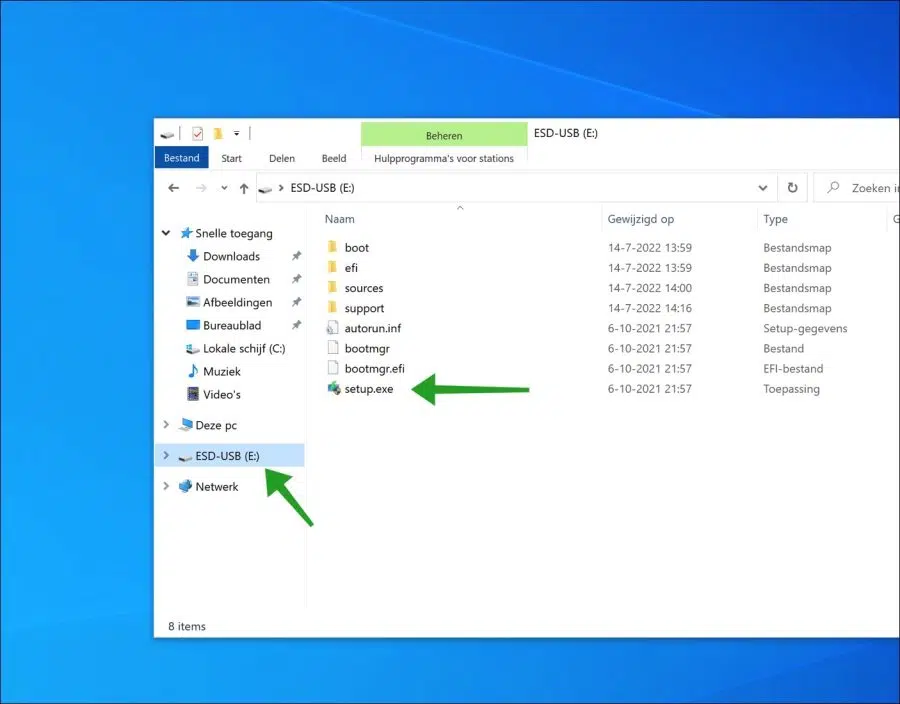The image size is (900, 704).
Task: Open Video's in the navigation pane
Action: tap(222, 394)
